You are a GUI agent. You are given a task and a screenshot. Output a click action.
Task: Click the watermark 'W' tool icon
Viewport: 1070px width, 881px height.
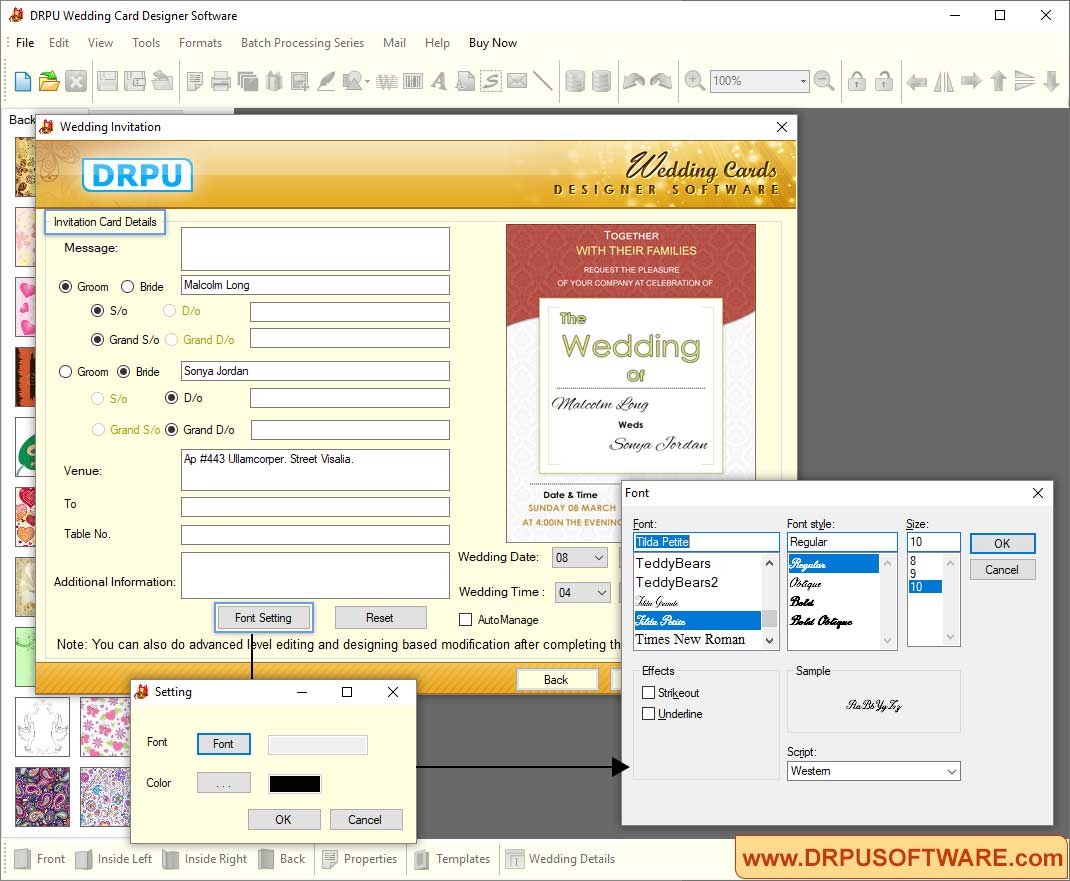(387, 82)
